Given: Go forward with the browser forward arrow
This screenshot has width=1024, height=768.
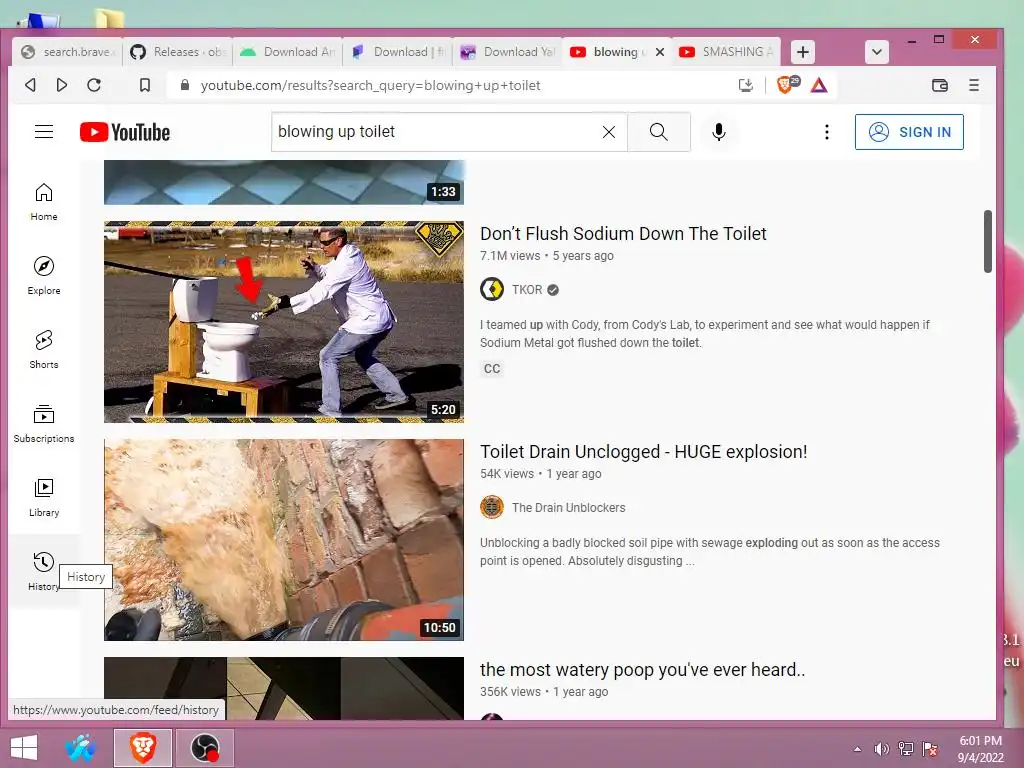Looking at the screenshot, I should [62, 85].
